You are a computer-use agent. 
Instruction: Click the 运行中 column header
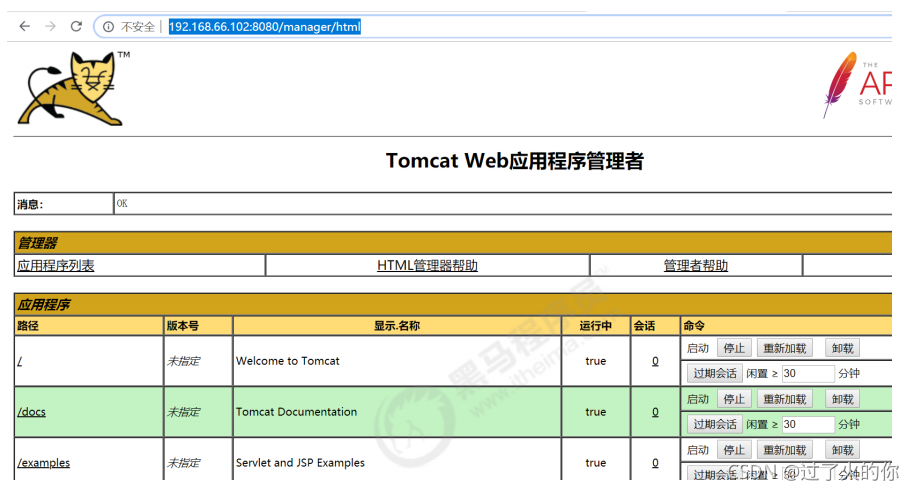595,326
